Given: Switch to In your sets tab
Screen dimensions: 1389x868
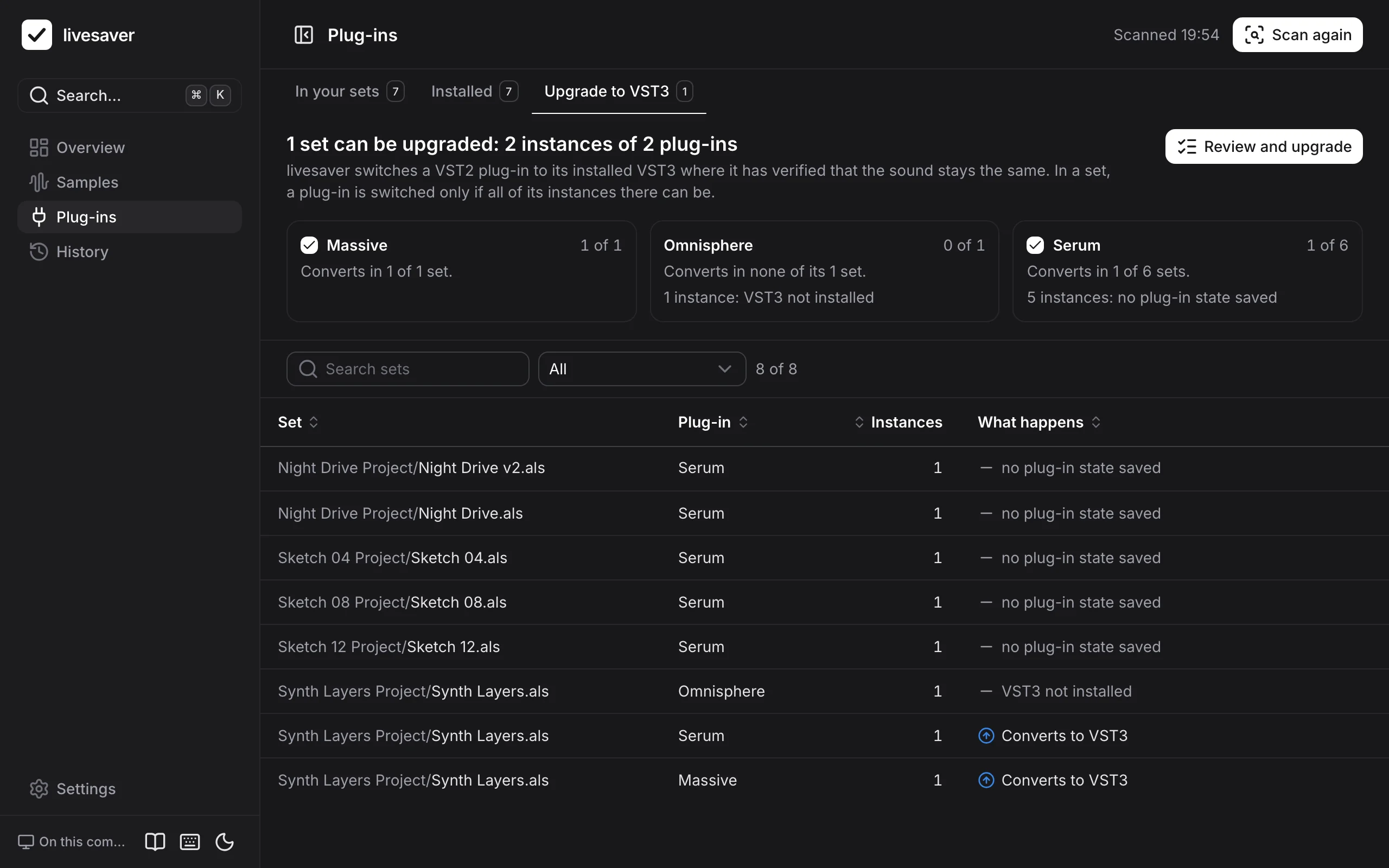Looking at the screenshot, I should tap(349, 91).
